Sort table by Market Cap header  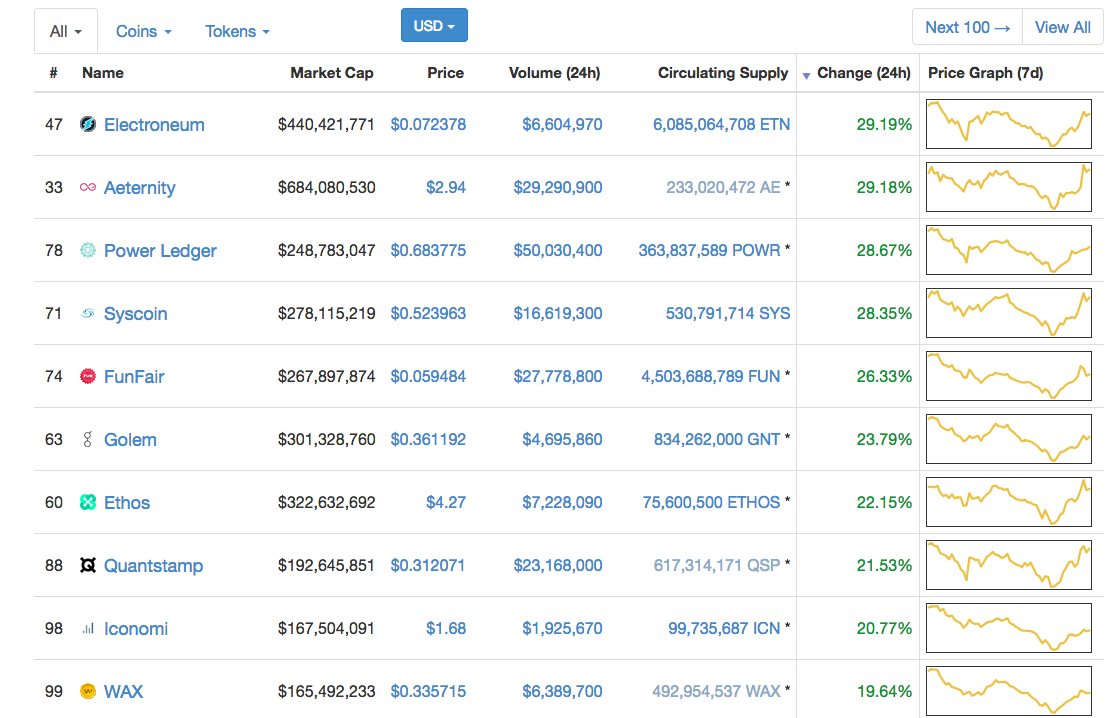pyautogui.click(x=331, y=73)
